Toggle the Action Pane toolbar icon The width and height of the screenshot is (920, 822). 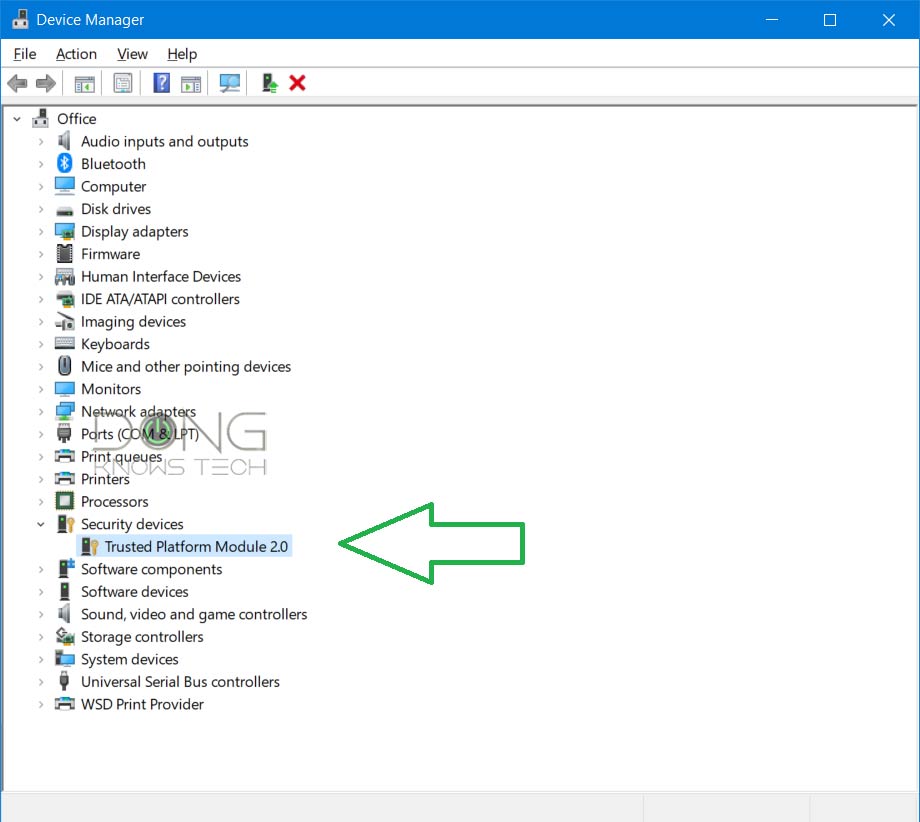(x=191, y=84)
